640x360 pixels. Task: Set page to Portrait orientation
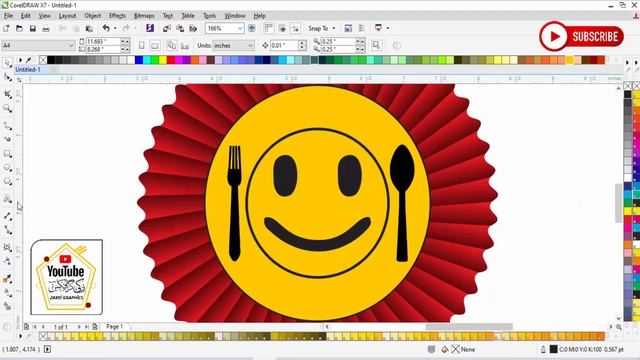[x=141, y=45]
